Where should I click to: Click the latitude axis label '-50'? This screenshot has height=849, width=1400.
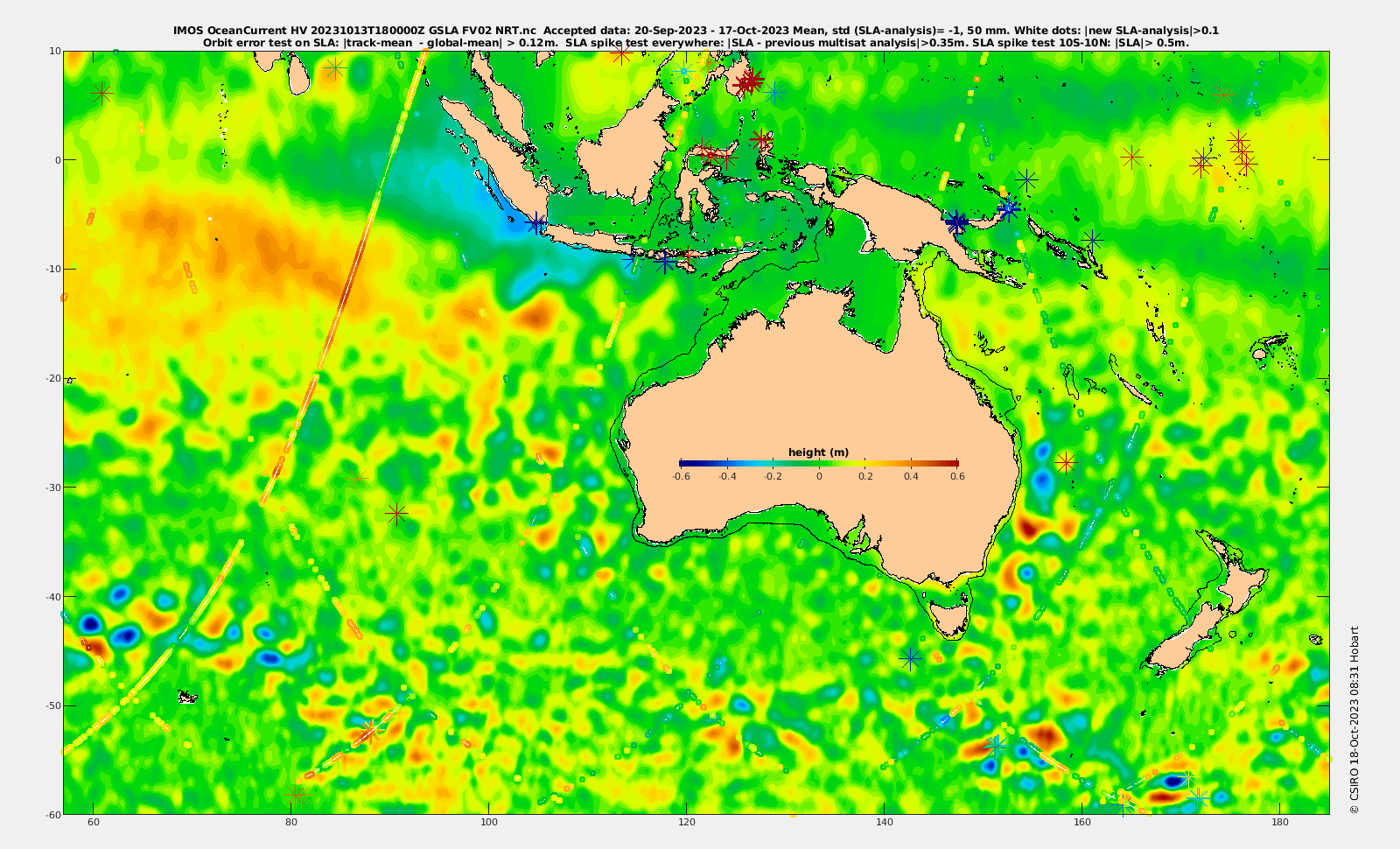coord(53,705)
